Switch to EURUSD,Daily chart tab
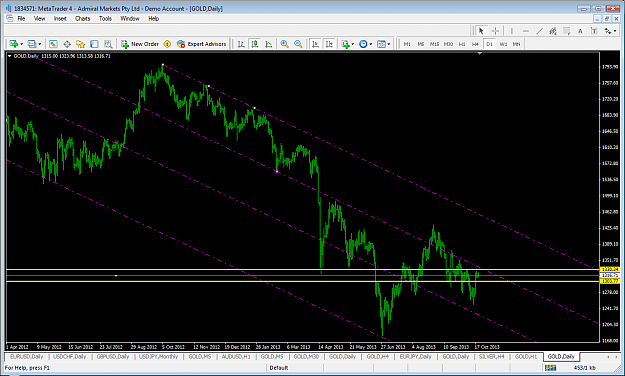This screenshot has width=625, height=376. pyautogui.click(x=27, y=356)
